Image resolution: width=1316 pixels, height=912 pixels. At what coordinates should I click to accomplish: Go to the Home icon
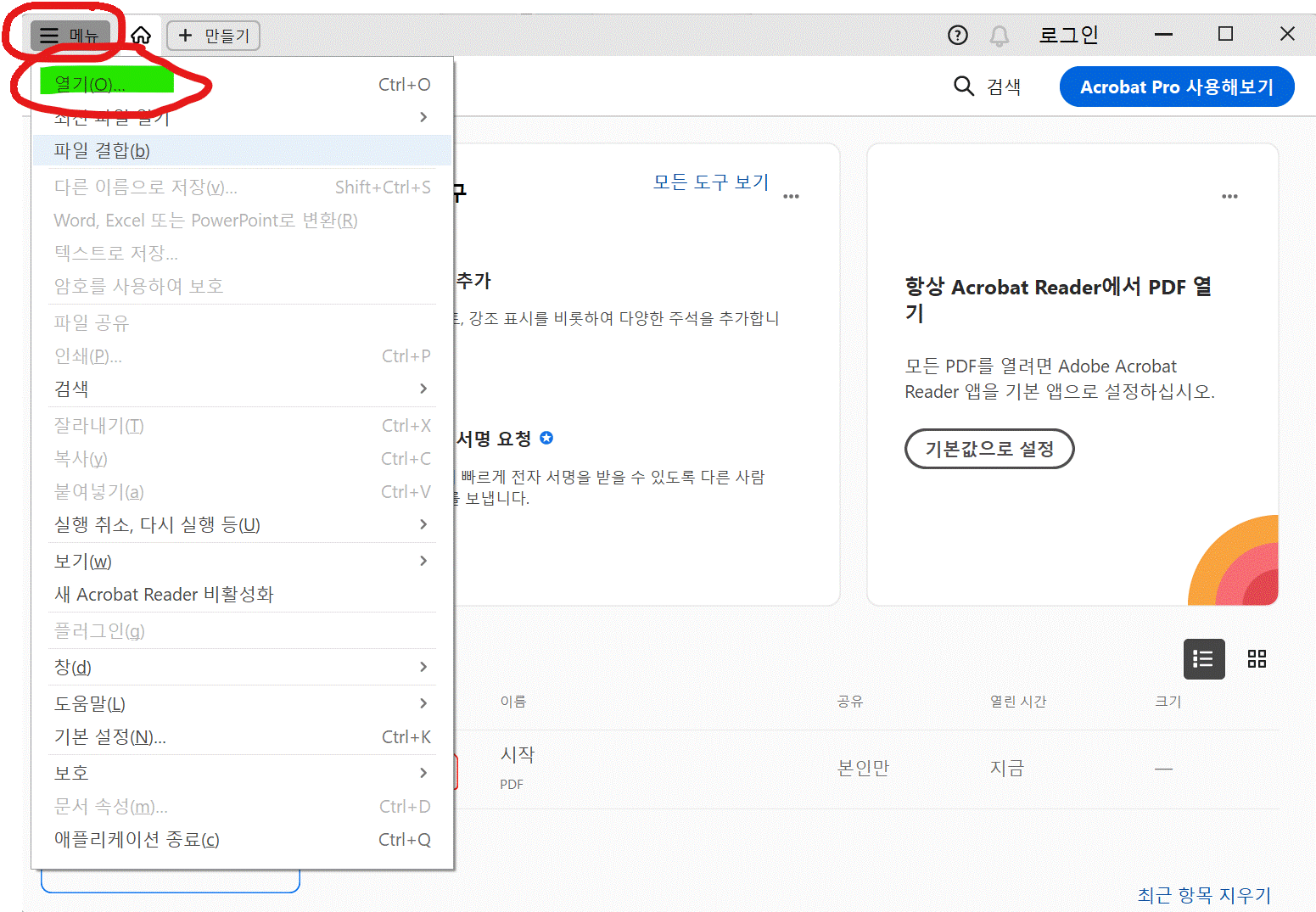[x=141, y=36]
